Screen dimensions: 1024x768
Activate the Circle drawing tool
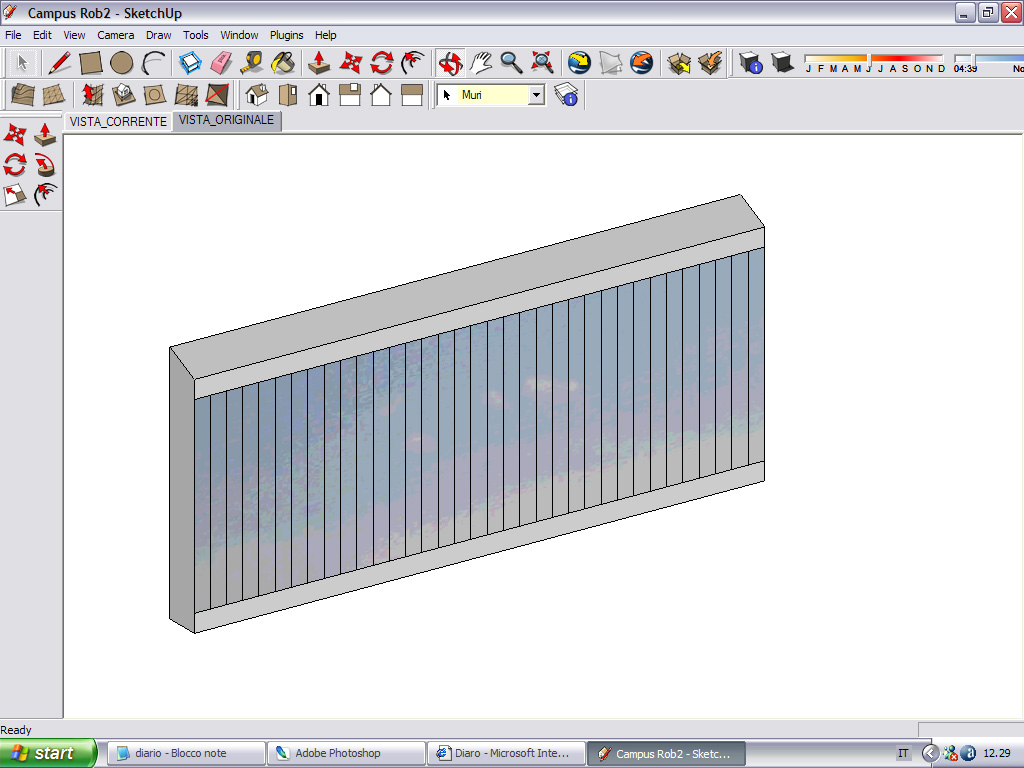point(122,63)
